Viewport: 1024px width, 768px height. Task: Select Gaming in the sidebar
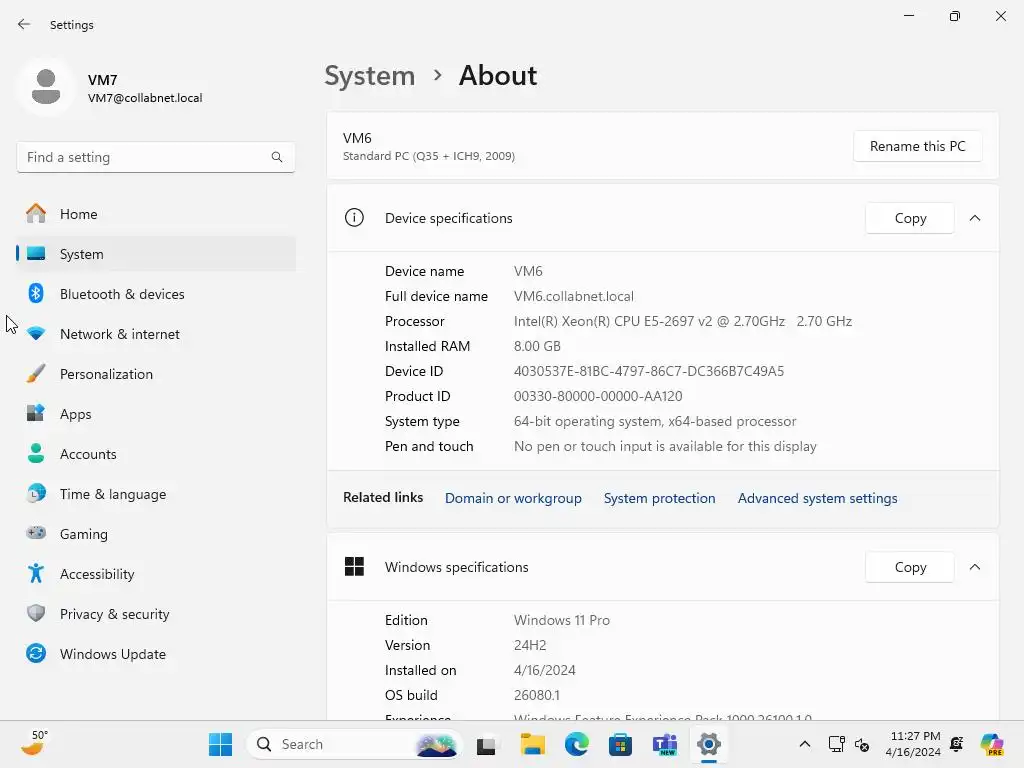pyautogui.click(x=155, y=534)
